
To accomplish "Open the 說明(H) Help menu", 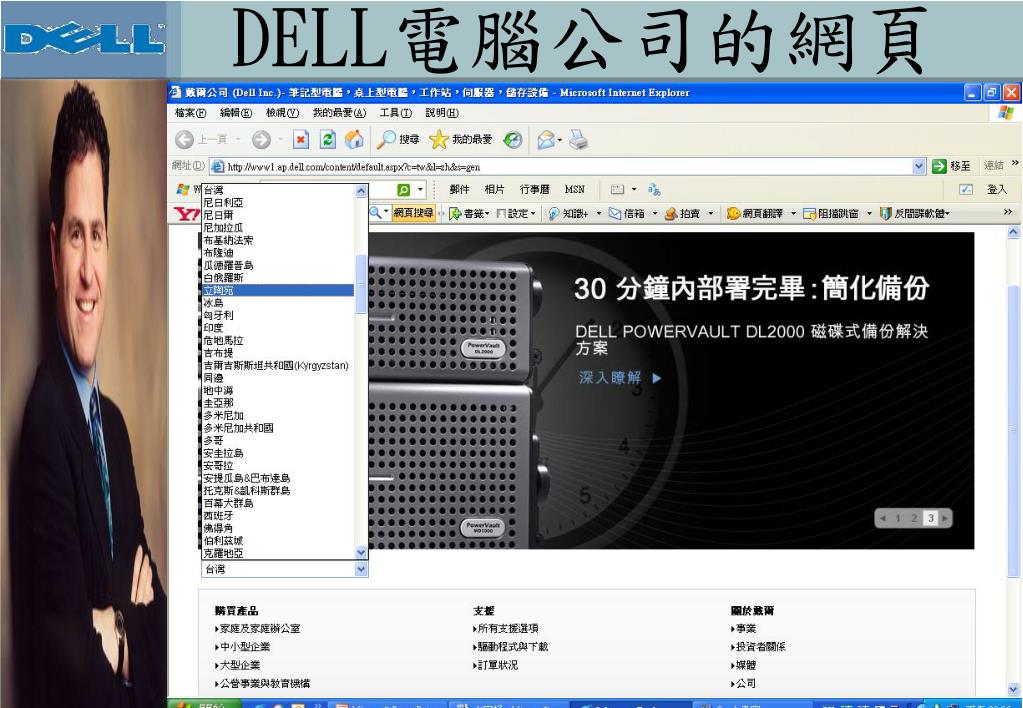I will 442,113.
